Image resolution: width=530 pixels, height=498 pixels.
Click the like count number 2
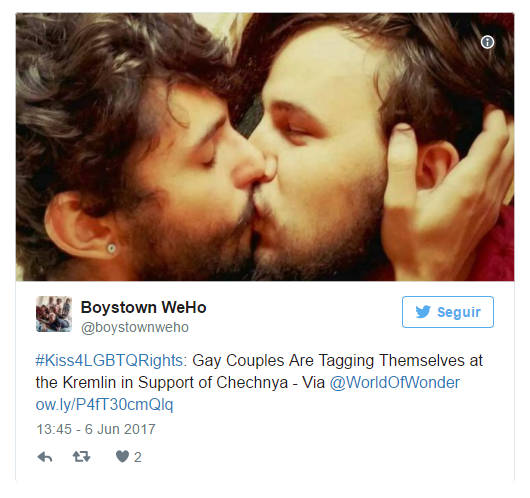click(138, 457)
